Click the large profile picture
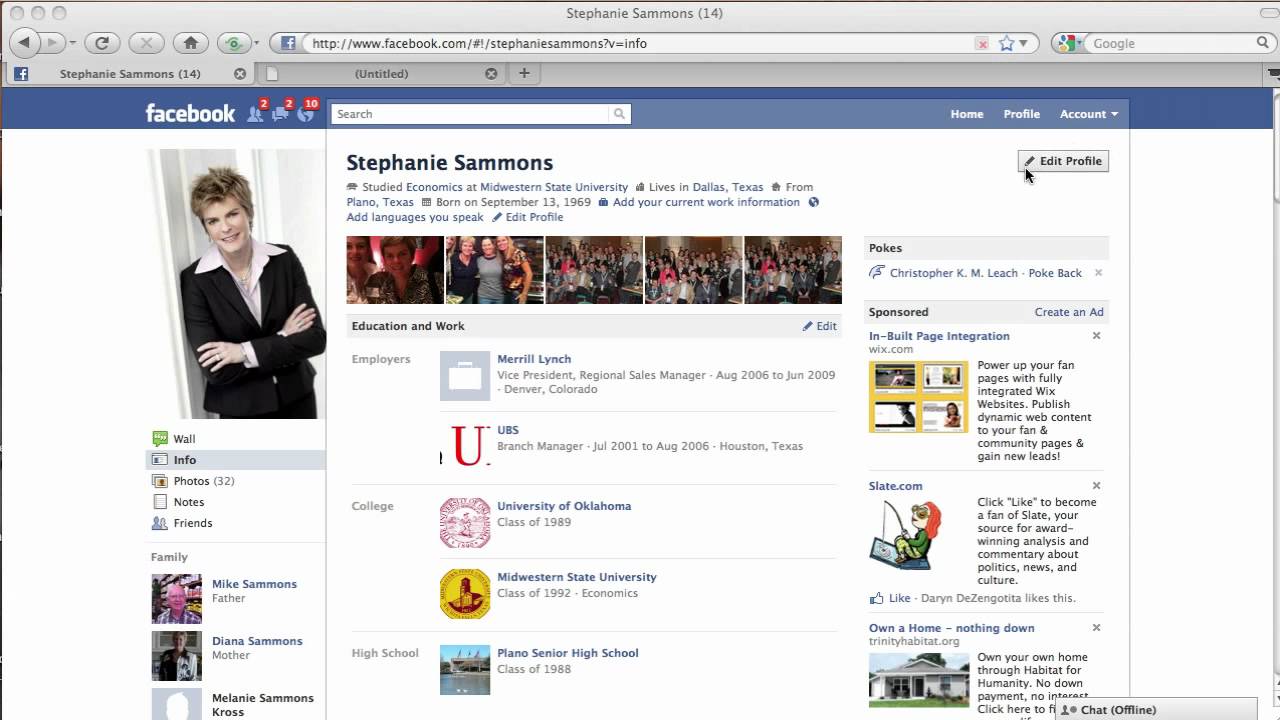 (x=236, y=284)
